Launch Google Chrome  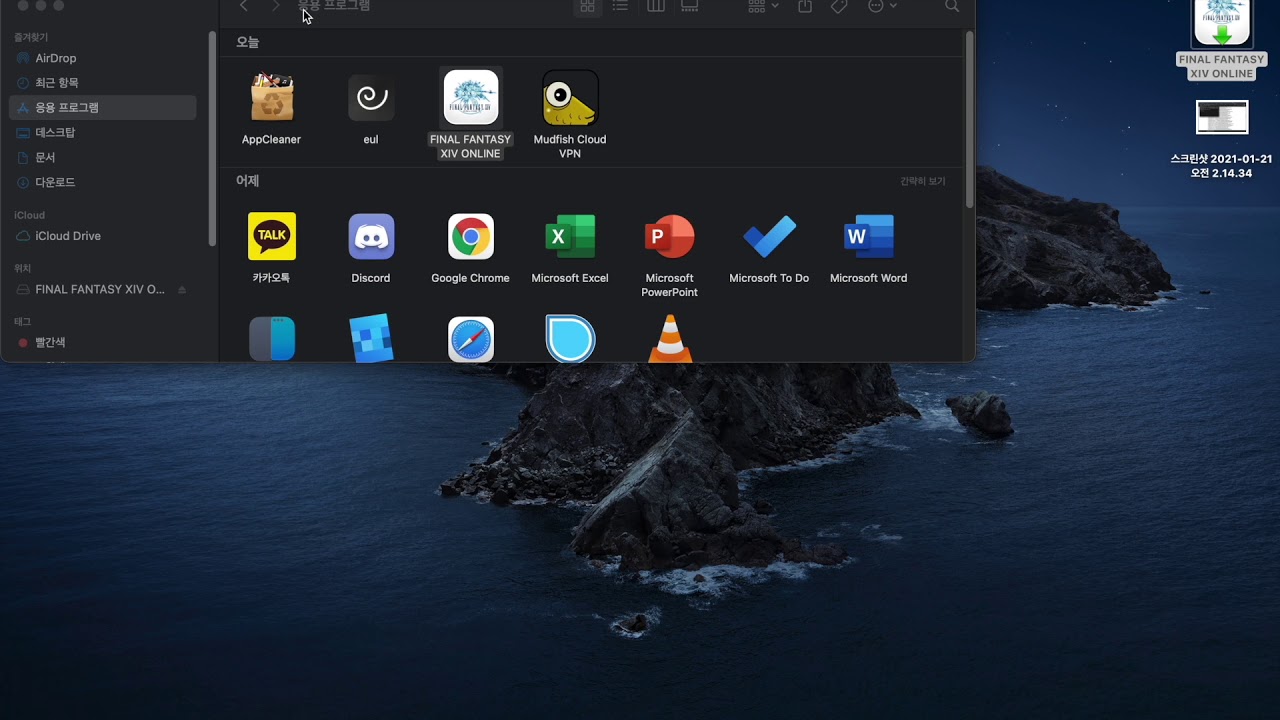click(x=471, y=237)
